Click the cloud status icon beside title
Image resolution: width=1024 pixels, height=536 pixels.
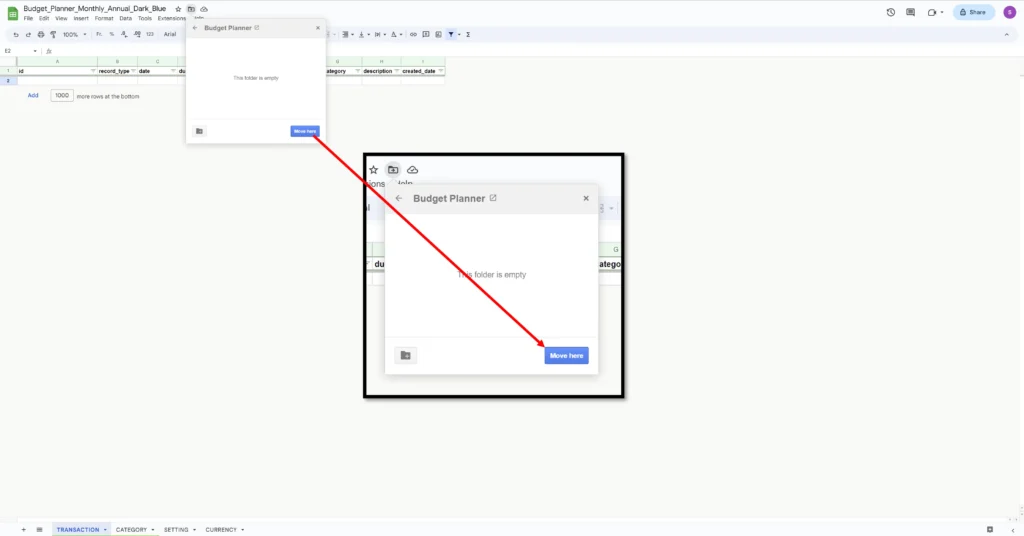204,9
